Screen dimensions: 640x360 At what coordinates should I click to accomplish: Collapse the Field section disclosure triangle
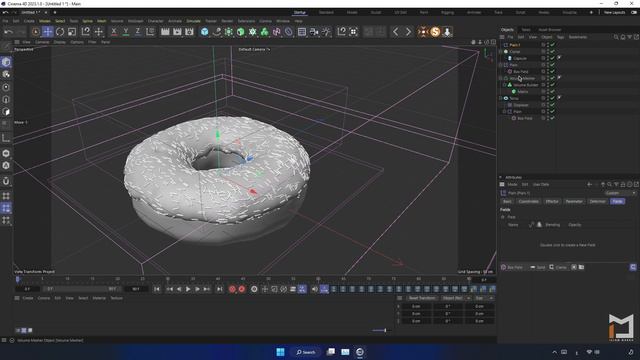(503, 217)
